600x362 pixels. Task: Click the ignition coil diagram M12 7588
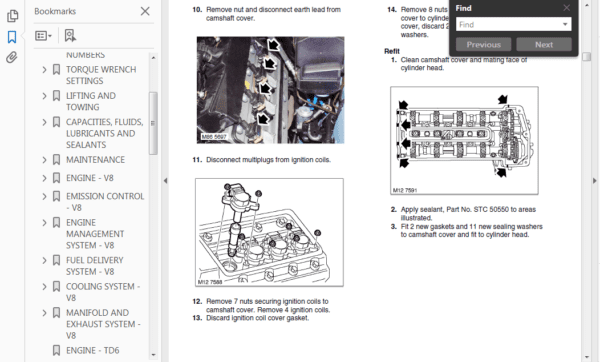point(269,232)
